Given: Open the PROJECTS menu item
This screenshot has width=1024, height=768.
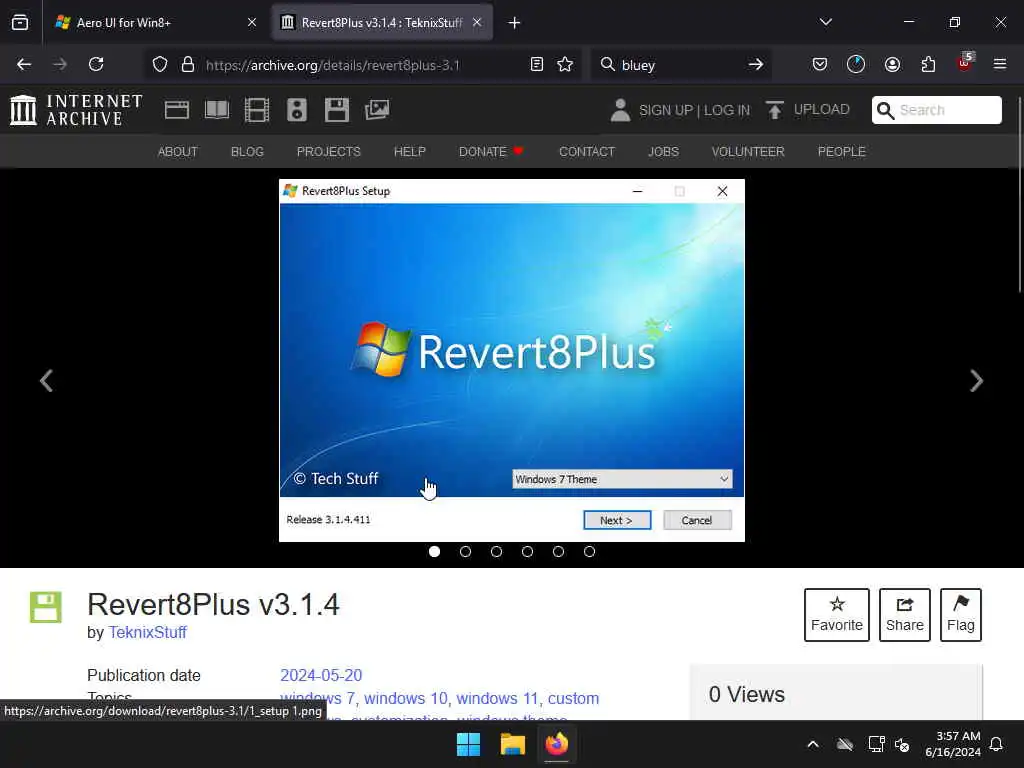Looking at the screenshot, I should click(328, 152).
